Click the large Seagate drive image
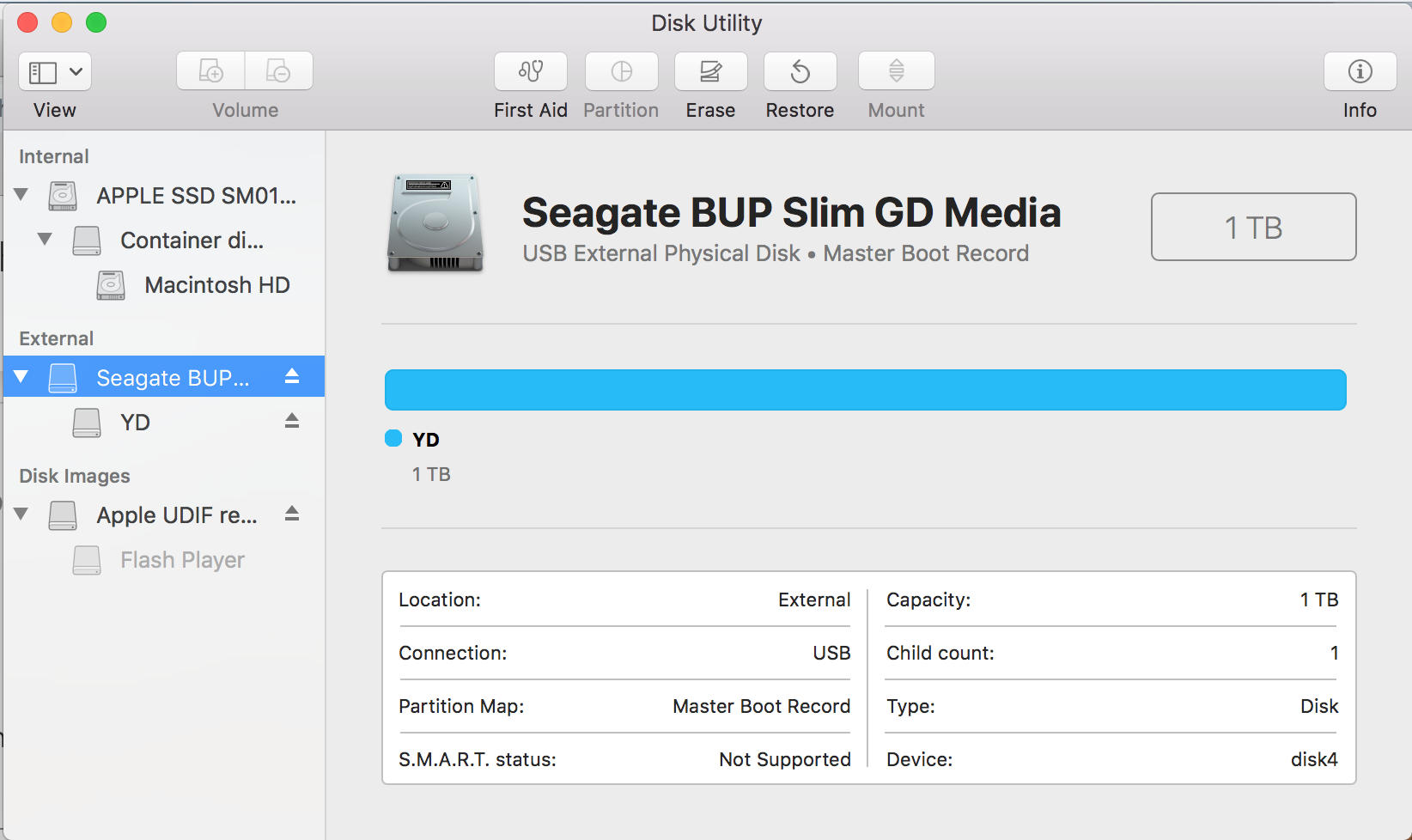Viewport: 1412px width, 840px height. 435,223
